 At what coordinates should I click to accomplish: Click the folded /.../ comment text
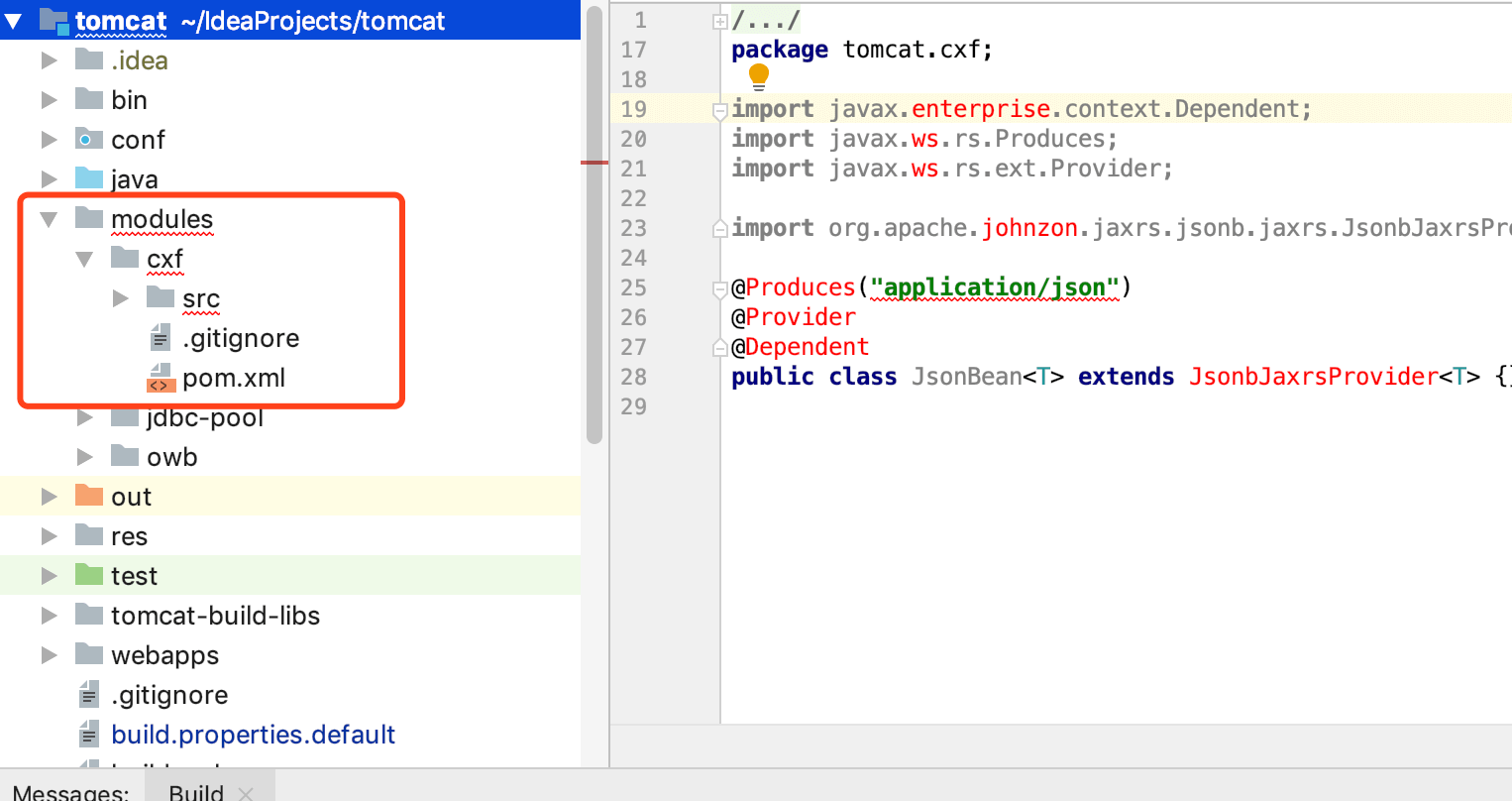tap(766, 20)
